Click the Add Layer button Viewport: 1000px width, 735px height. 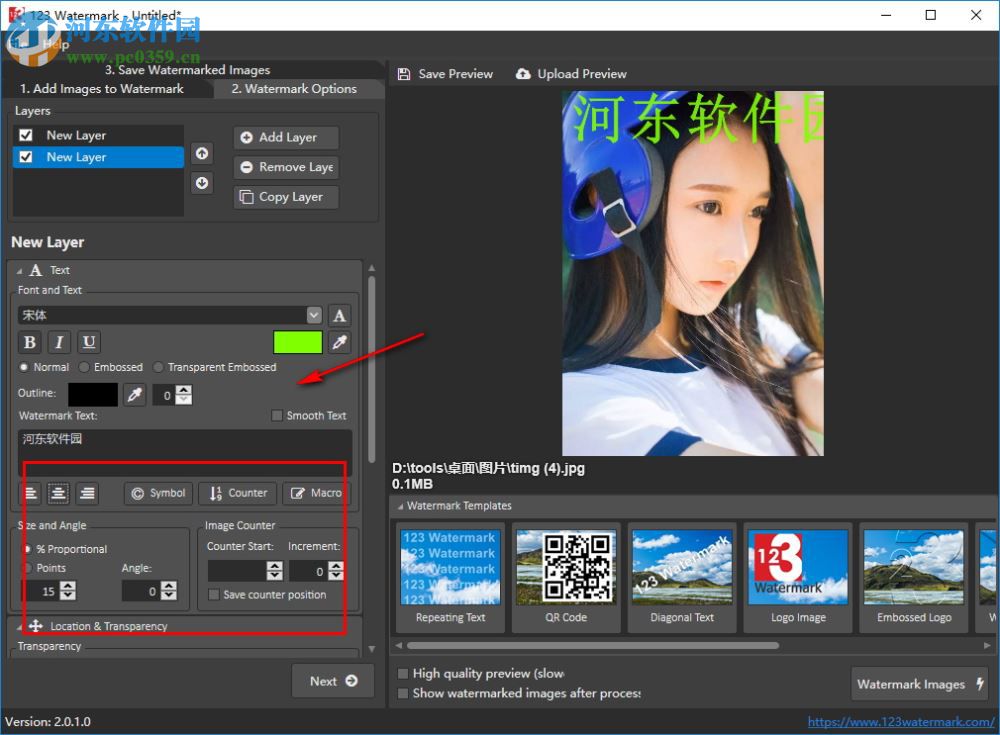[x=286, y=137]
